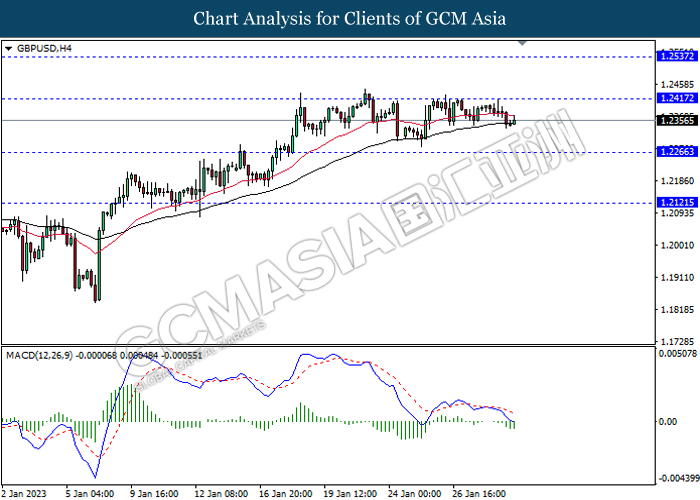
Task: Select the 19 Jan 12:00 time label
Action: coord(350,494)
